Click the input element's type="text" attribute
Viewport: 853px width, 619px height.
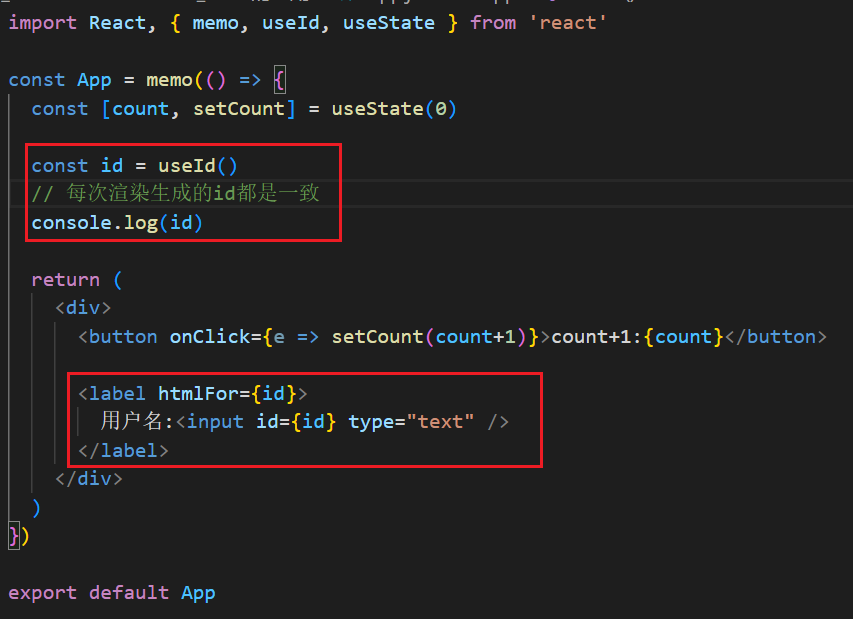point(411,422)
